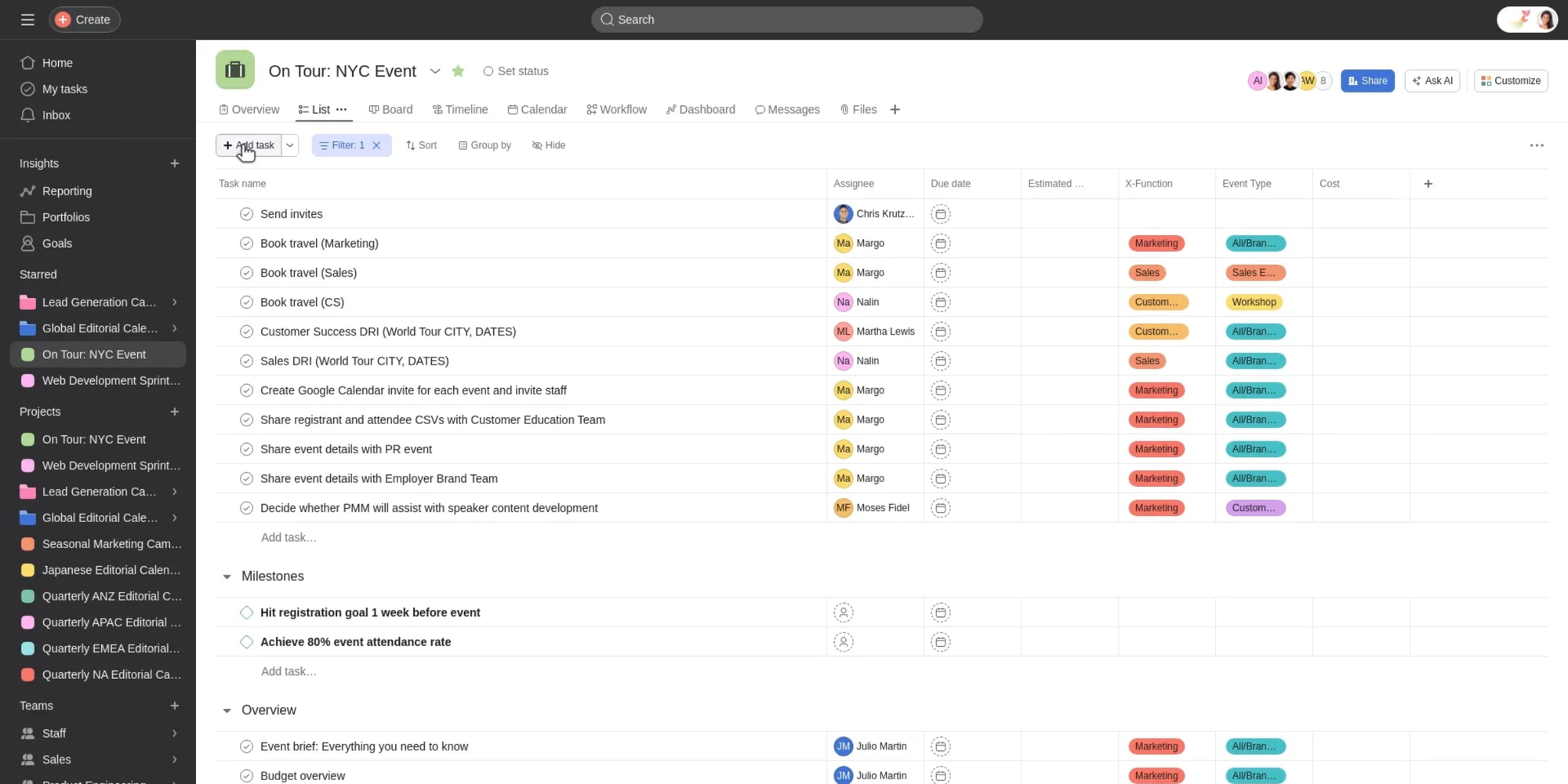The height and width of the screenshot is (784, 1568).
Task: Open Chris Krutz's assignee avatar on Send invites
Action: click(x=843, y=213)
